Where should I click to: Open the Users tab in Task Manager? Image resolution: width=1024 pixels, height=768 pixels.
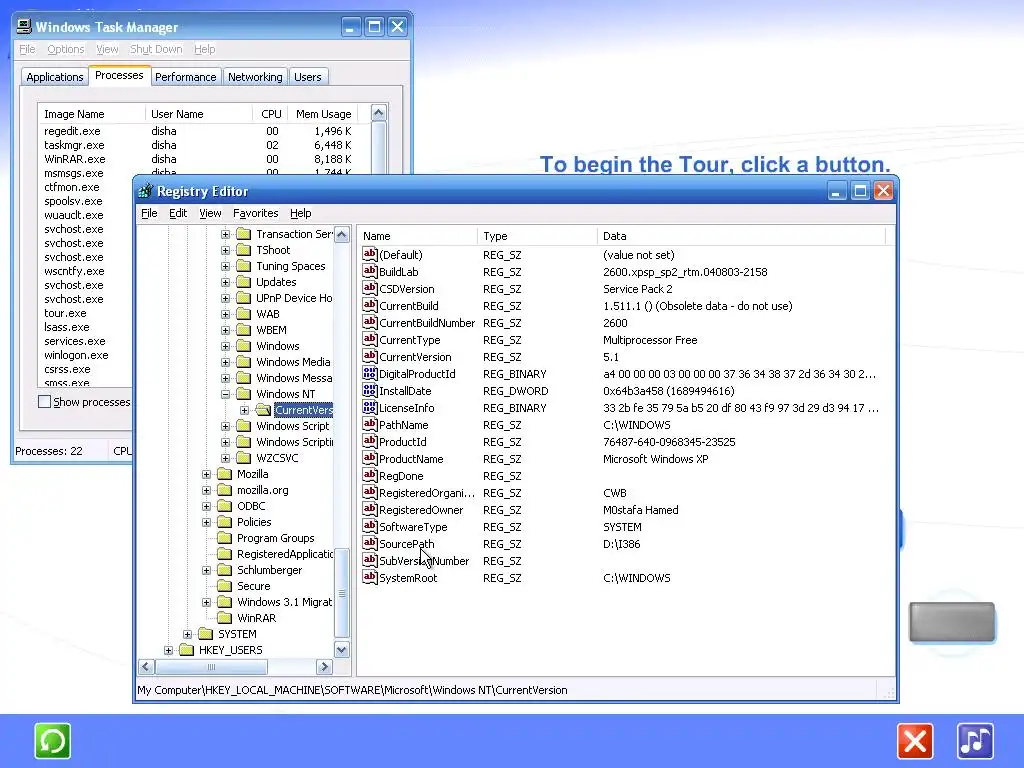tap(308, 77)
